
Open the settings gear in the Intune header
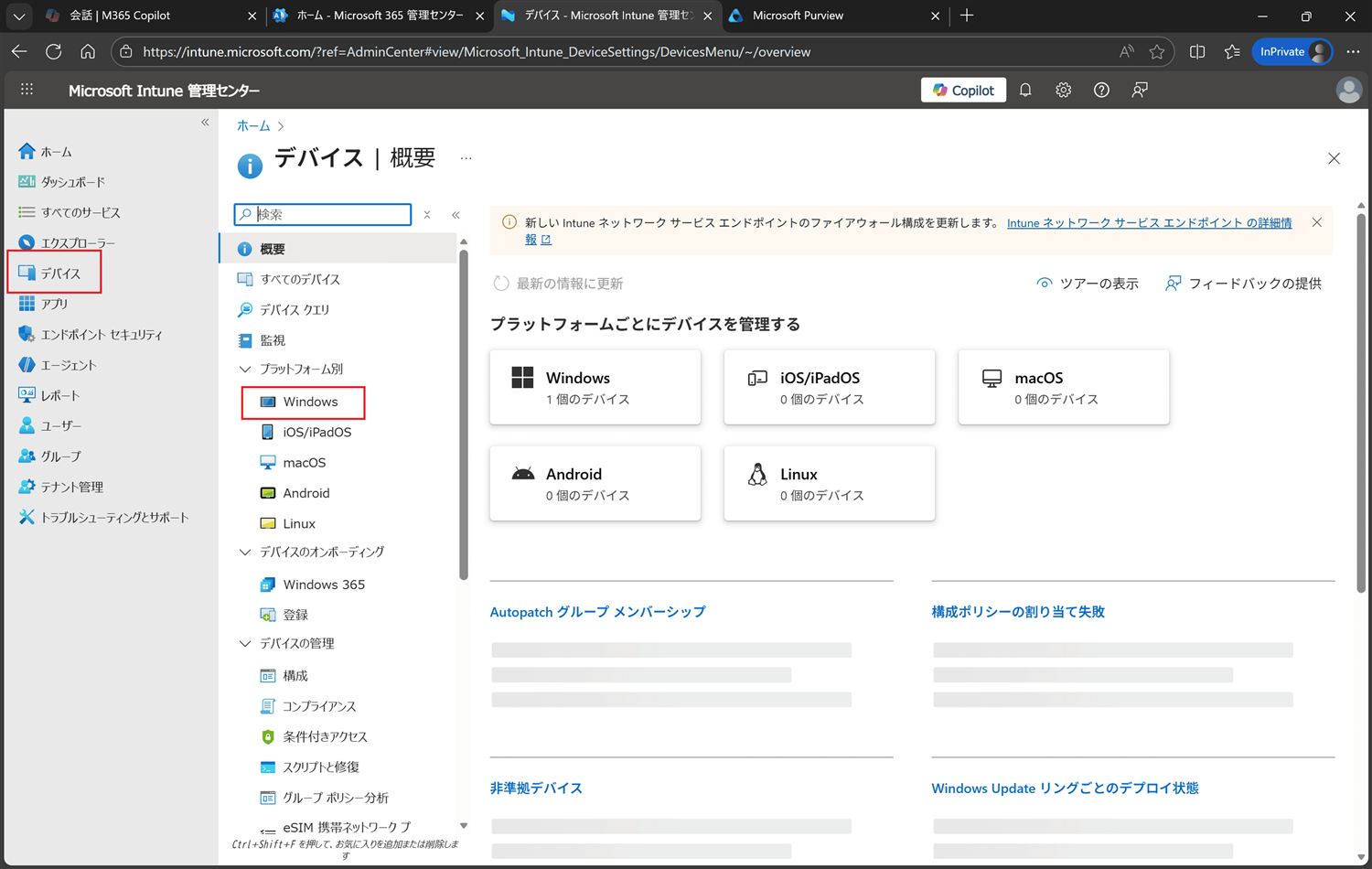pos(1063,90)
